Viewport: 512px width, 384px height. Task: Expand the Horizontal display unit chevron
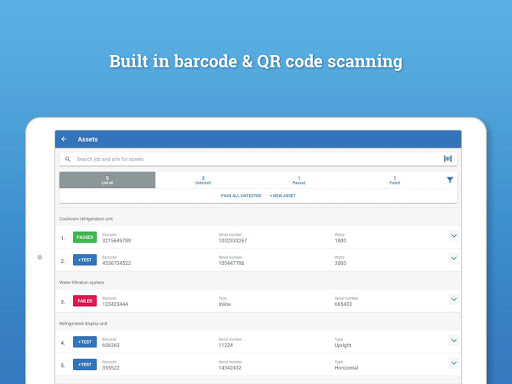coord(454,363)
